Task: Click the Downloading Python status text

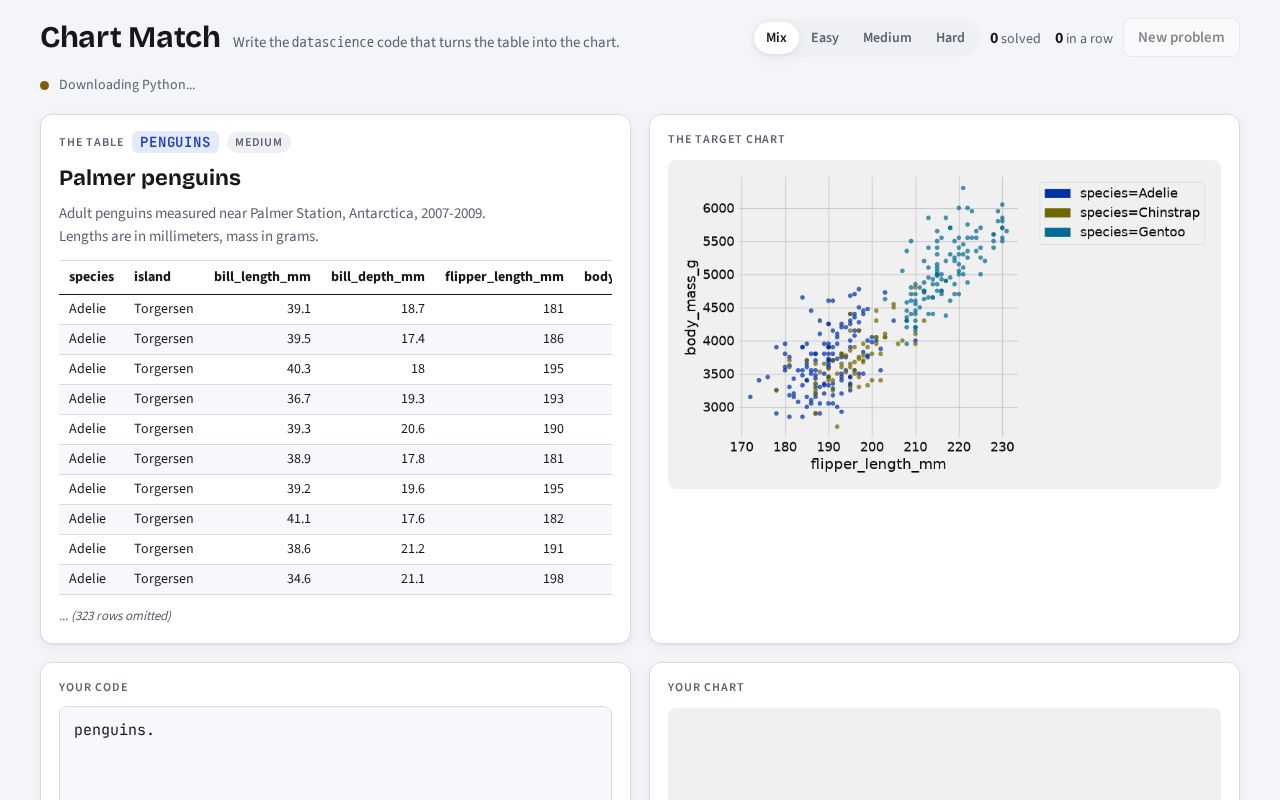Action: pyautogui.click(x=127, y=85)
